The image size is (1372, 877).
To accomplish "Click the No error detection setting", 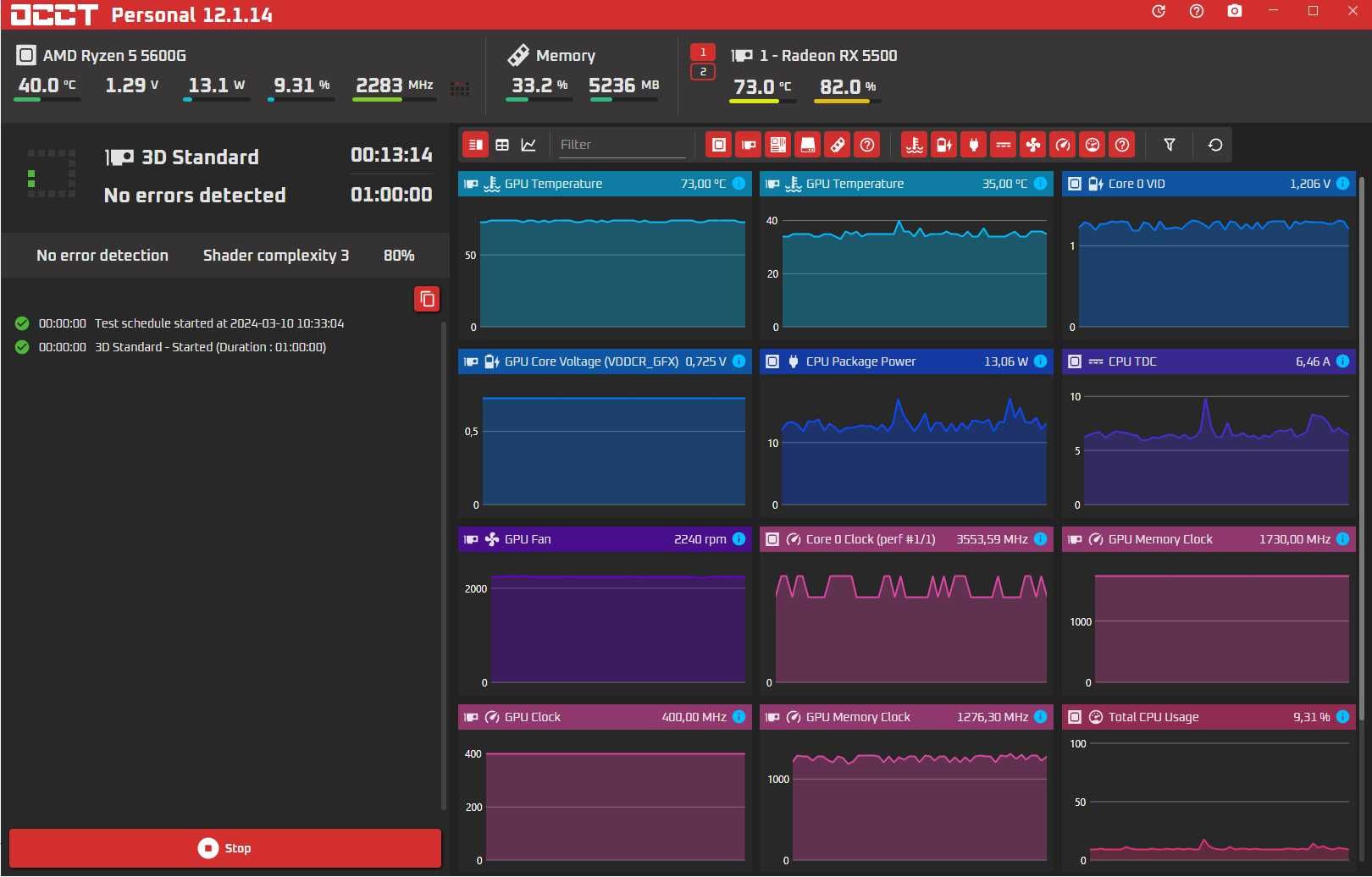I will click(102, 256).
